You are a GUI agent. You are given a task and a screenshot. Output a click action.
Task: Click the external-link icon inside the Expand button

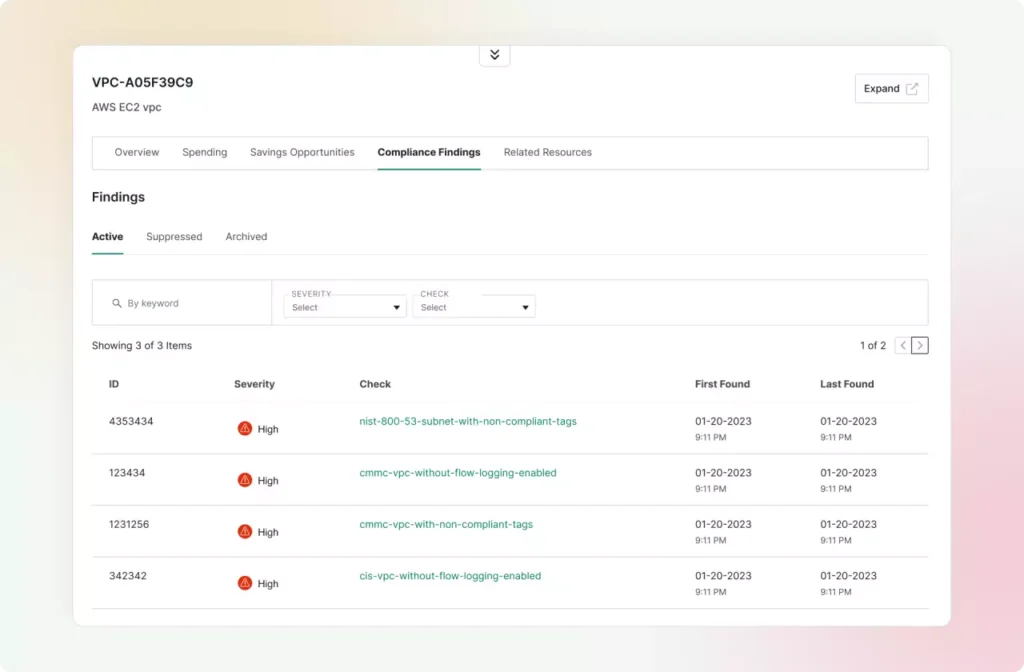[911, 88]
